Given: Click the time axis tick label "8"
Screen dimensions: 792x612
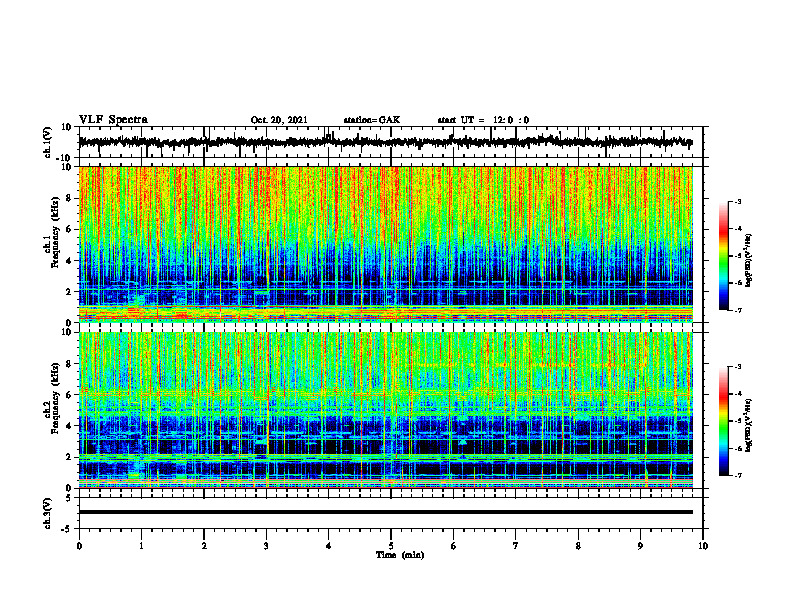Looking at the screenshot, I should click(578, 546).
